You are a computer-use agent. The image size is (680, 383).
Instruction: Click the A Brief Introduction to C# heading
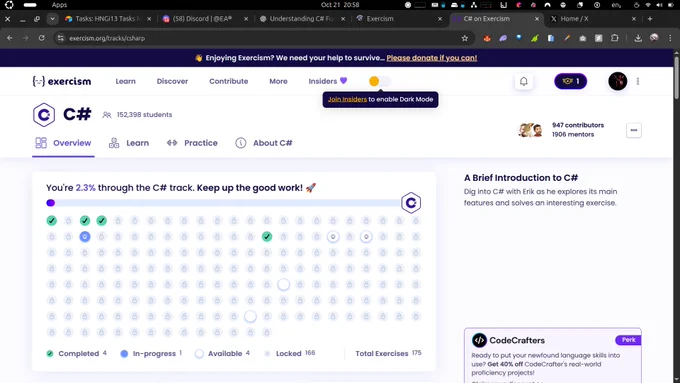tap(520, 178)
